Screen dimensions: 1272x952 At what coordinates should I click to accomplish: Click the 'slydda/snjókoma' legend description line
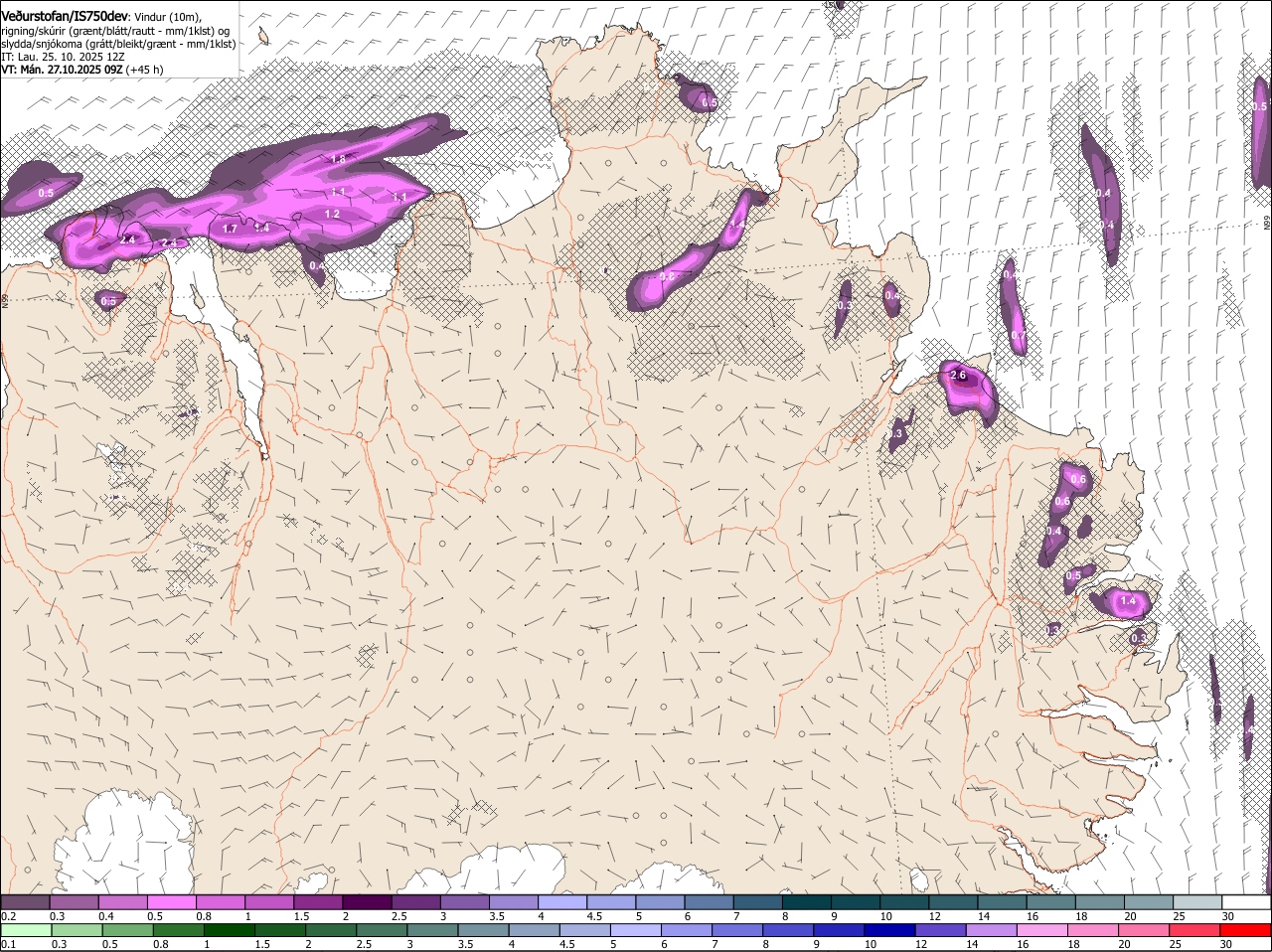(x=118, y=44)
